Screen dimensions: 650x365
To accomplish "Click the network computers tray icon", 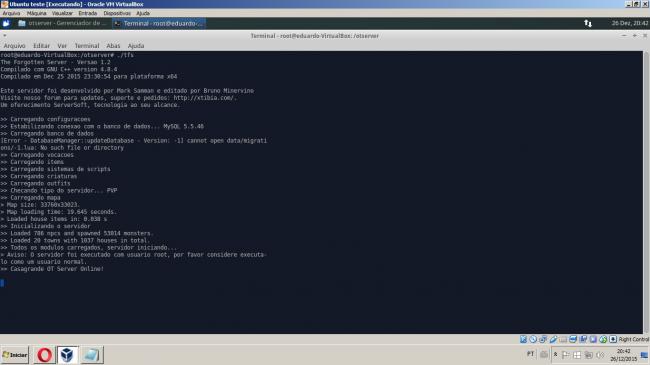I will point(588,355).
